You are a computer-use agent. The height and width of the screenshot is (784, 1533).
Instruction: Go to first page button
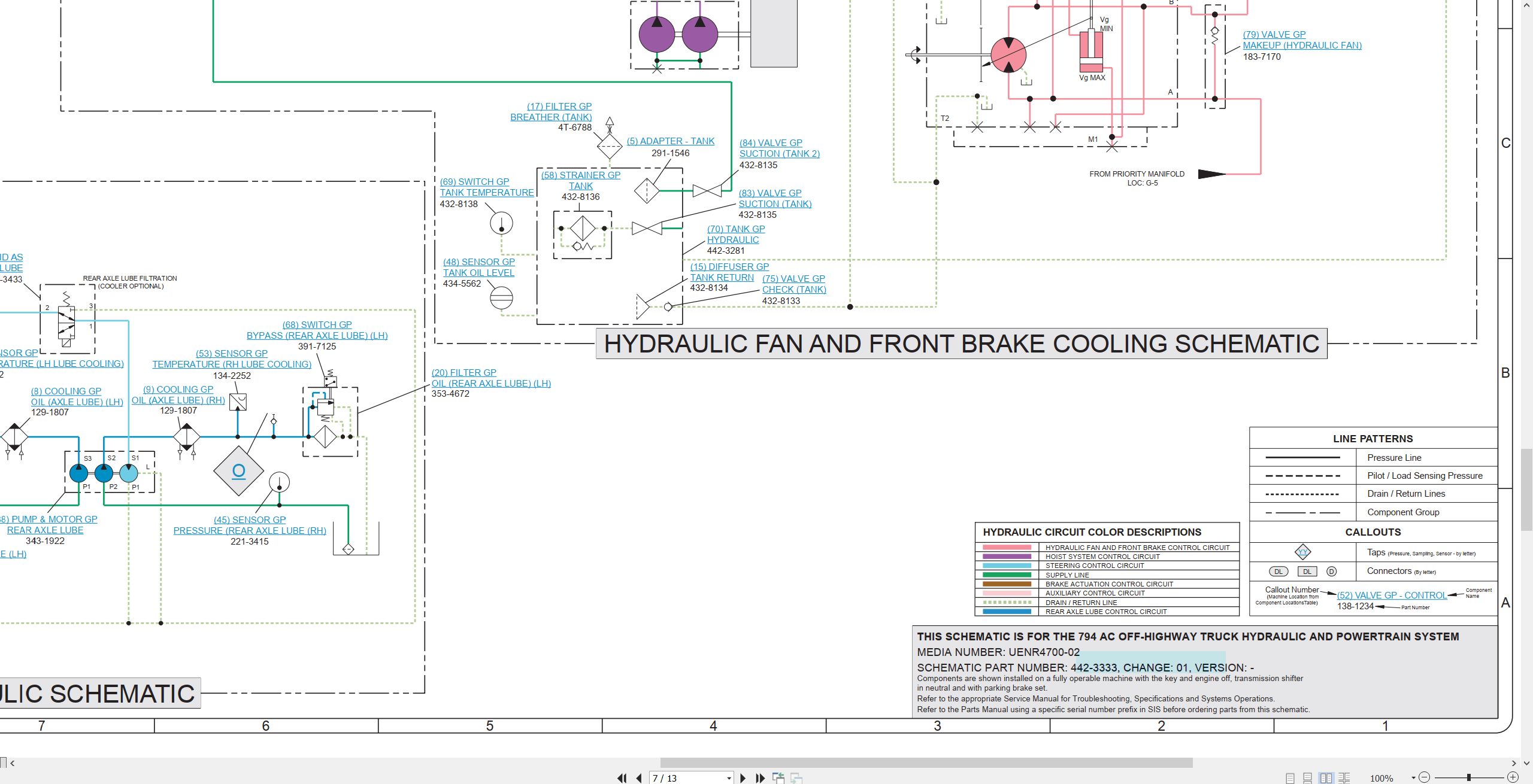[x=622, y=778]
